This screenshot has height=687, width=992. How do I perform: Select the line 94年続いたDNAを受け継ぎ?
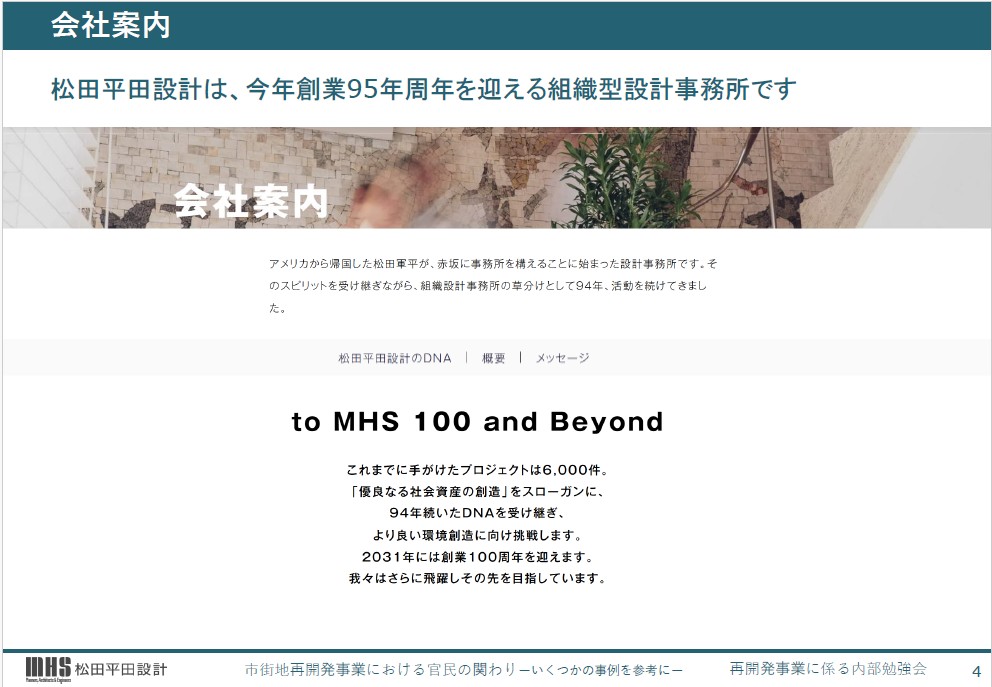pos(478,513)
